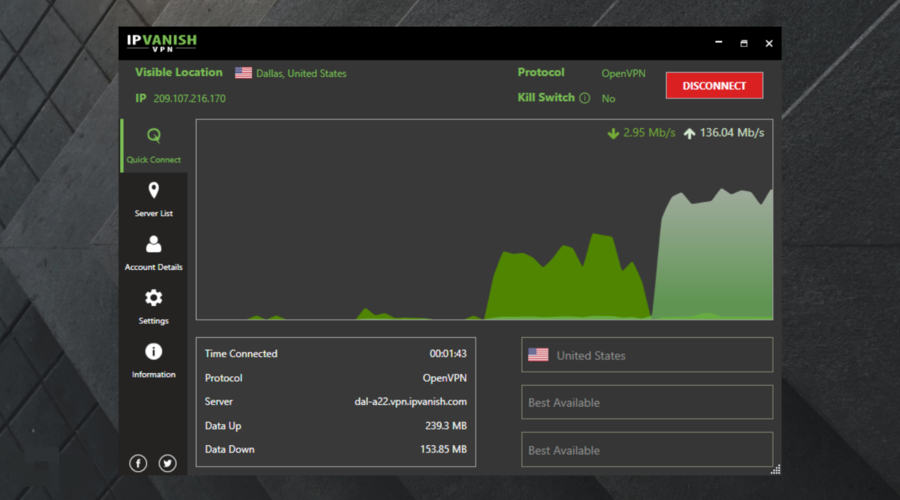Open the Server List section
900x500 pixels.
click(153, 199)
